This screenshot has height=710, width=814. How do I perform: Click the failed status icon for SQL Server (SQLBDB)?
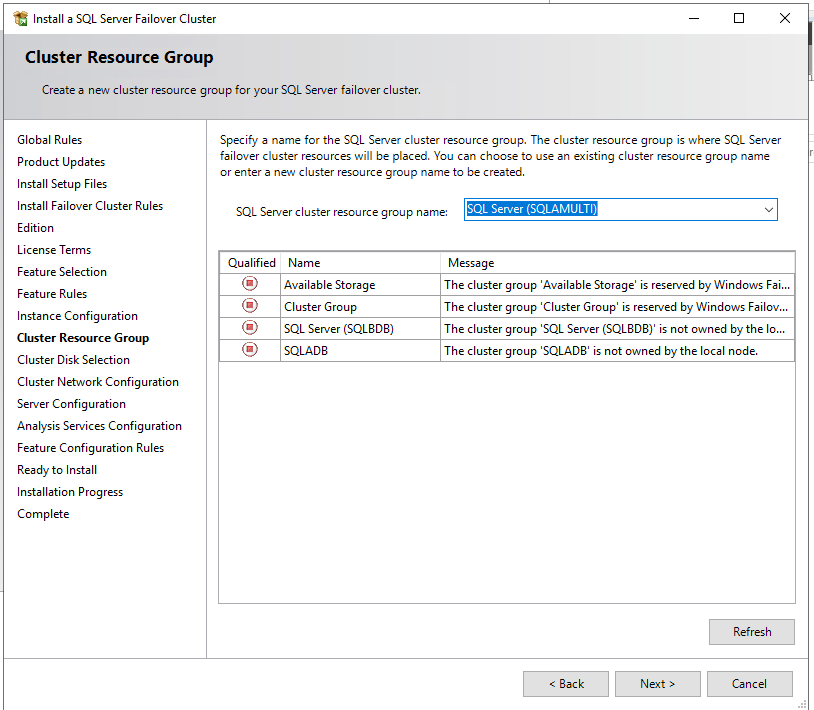[x=250, y=327]
